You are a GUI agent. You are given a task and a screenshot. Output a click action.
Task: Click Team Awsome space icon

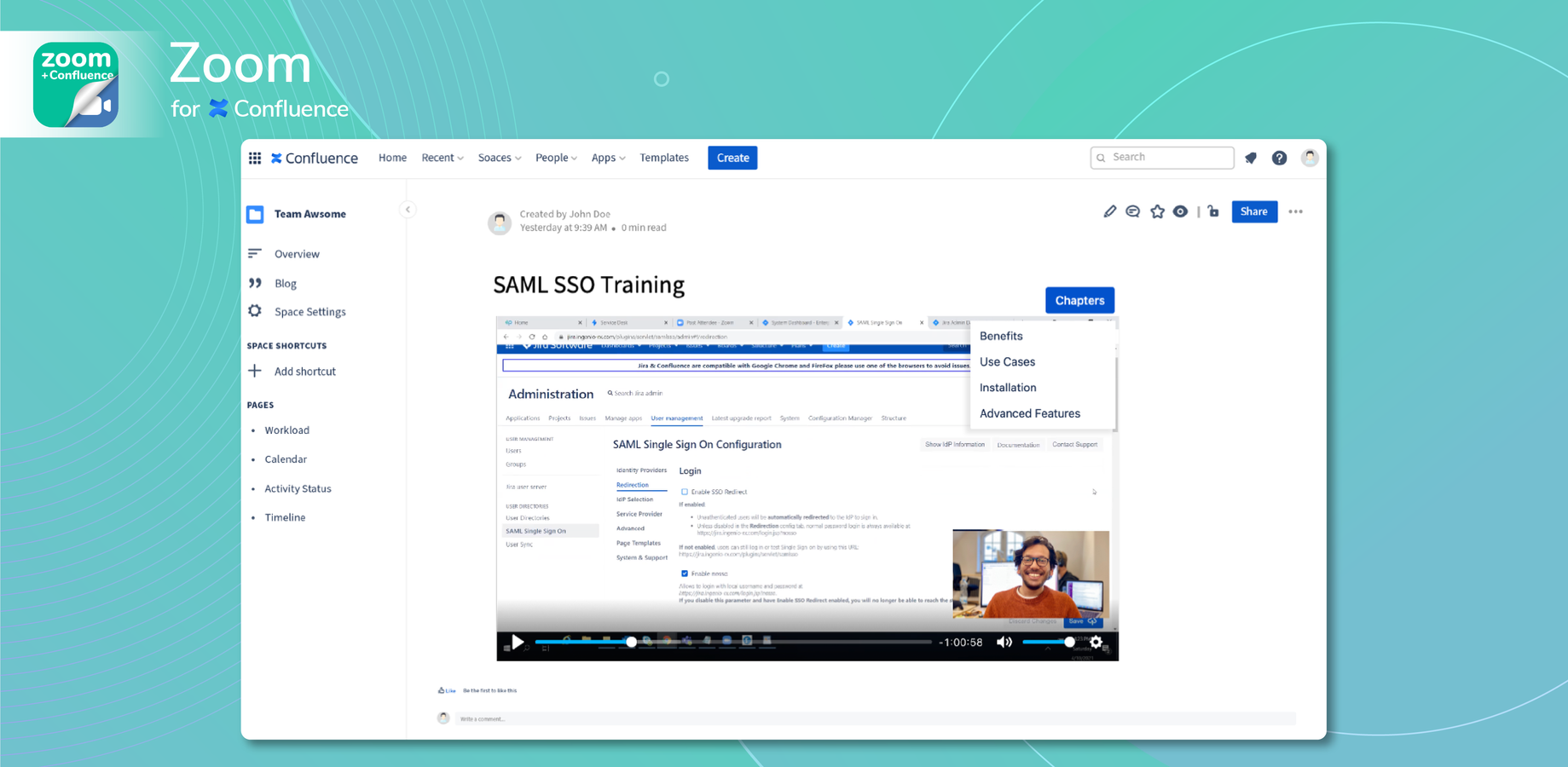255,214
